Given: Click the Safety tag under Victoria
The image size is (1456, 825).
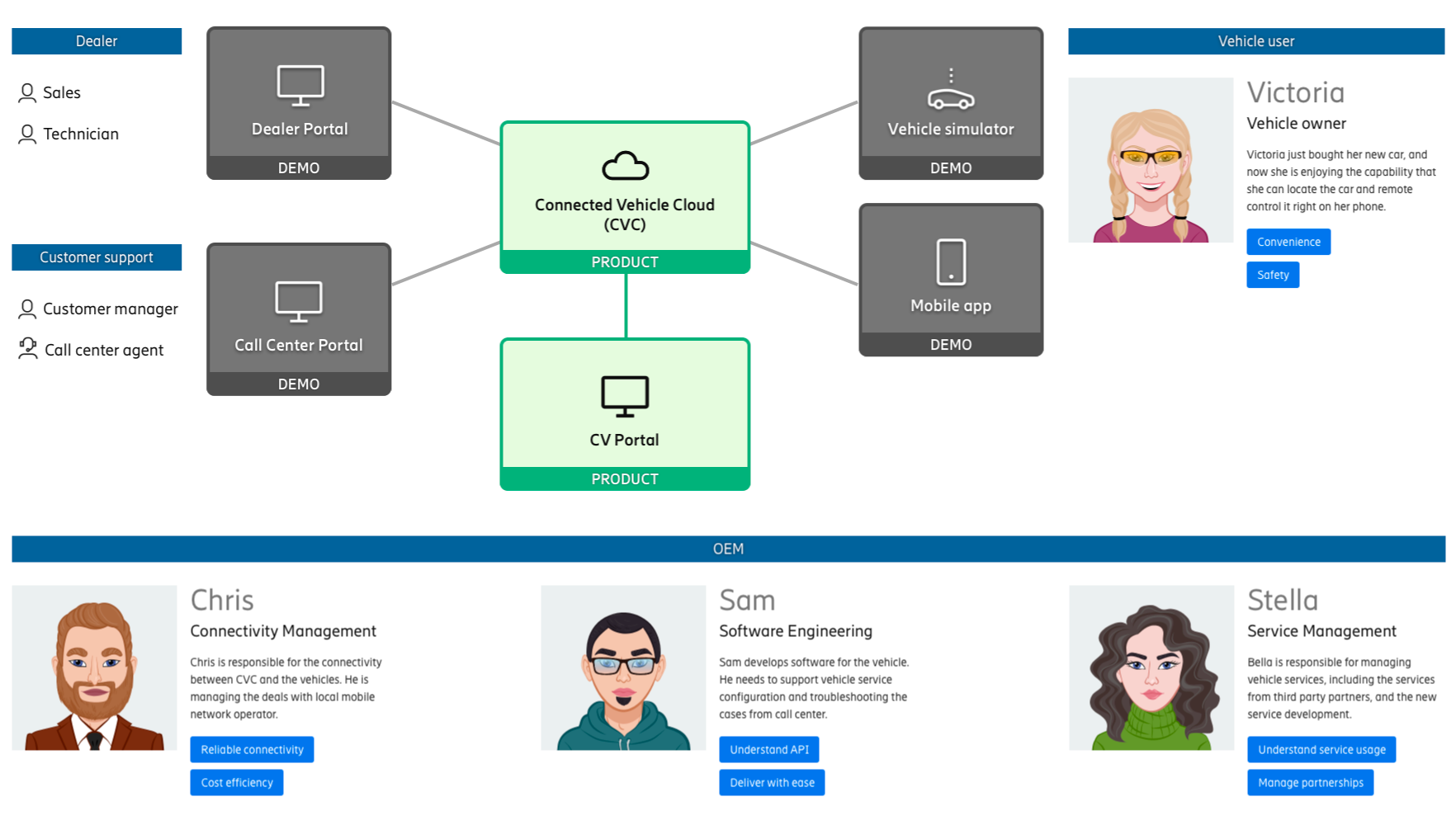Looking at the screenshot, I should click(1273, 275).
